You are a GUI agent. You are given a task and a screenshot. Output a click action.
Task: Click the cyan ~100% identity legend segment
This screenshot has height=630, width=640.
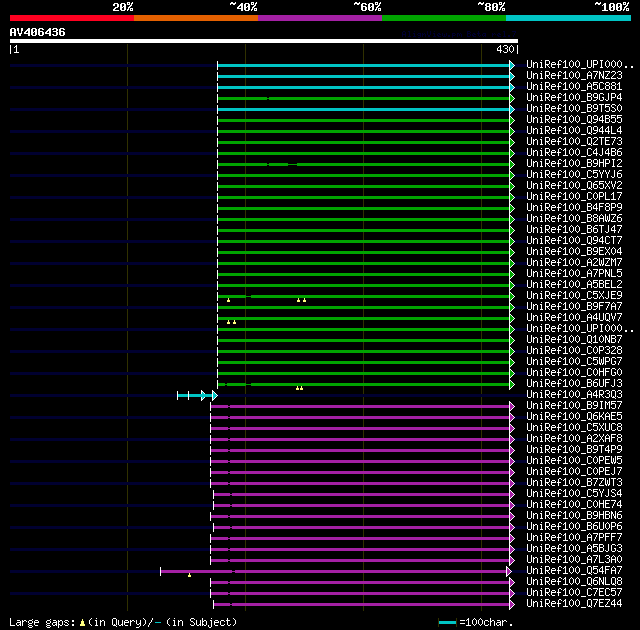click(x=569, y=18)
